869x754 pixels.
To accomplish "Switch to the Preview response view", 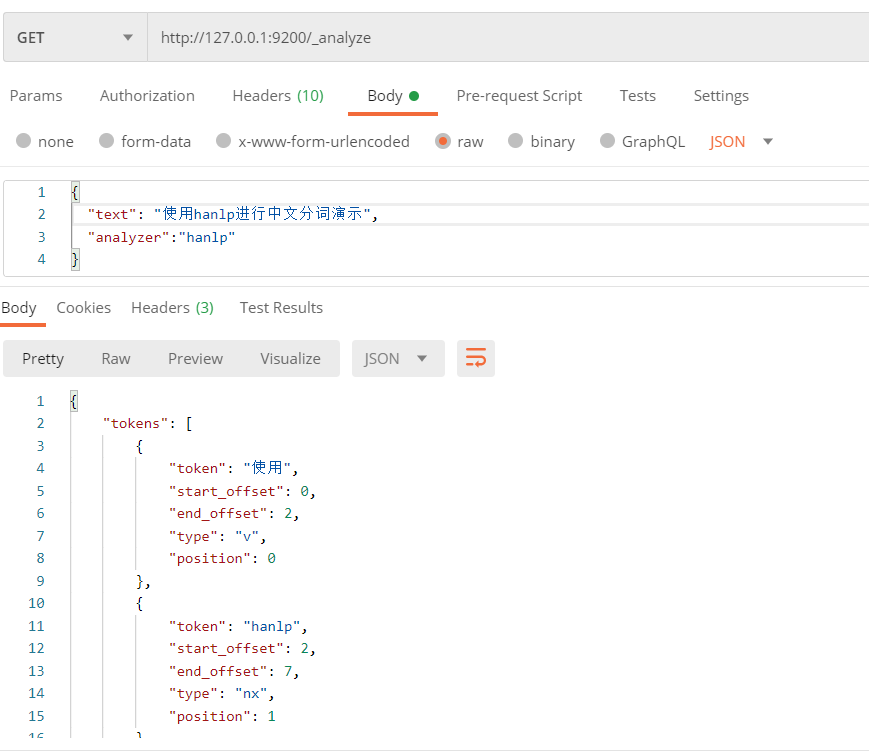I will point(195,358).
